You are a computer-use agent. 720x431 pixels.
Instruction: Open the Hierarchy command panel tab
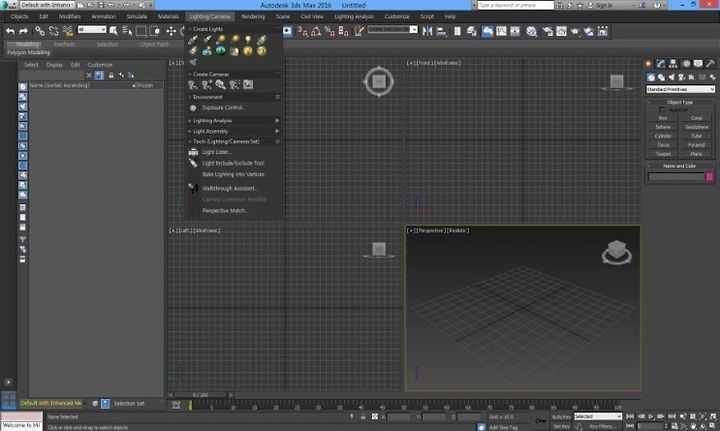673,63
